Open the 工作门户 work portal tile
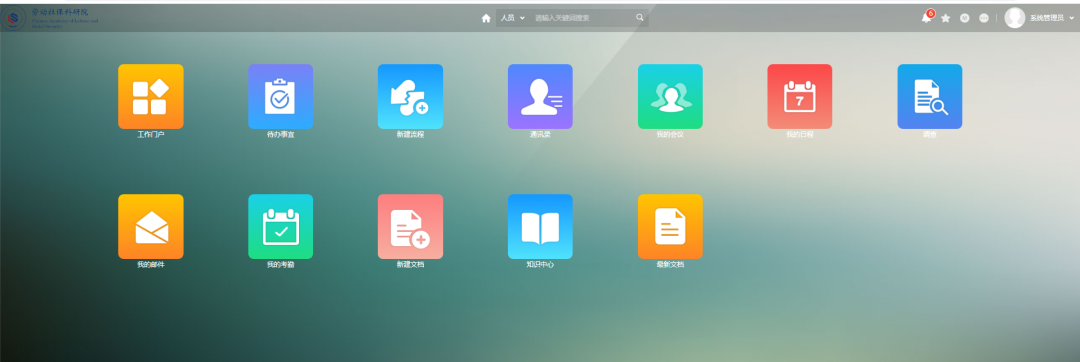Screen dimensions: 1080x362 pyautogui.click(x=151, y=96)
